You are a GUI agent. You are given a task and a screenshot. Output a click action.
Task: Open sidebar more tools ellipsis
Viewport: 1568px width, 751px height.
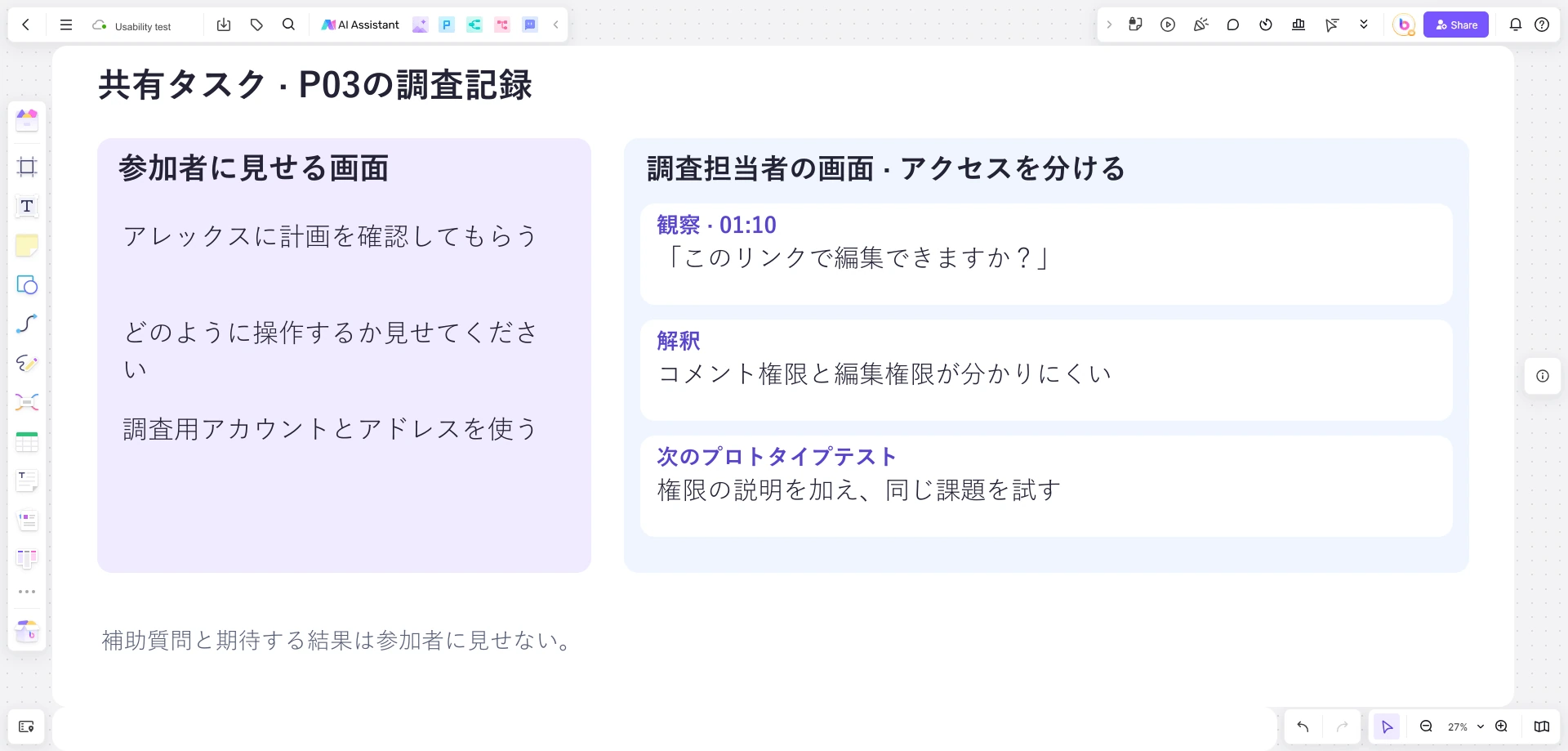point(27,592)
